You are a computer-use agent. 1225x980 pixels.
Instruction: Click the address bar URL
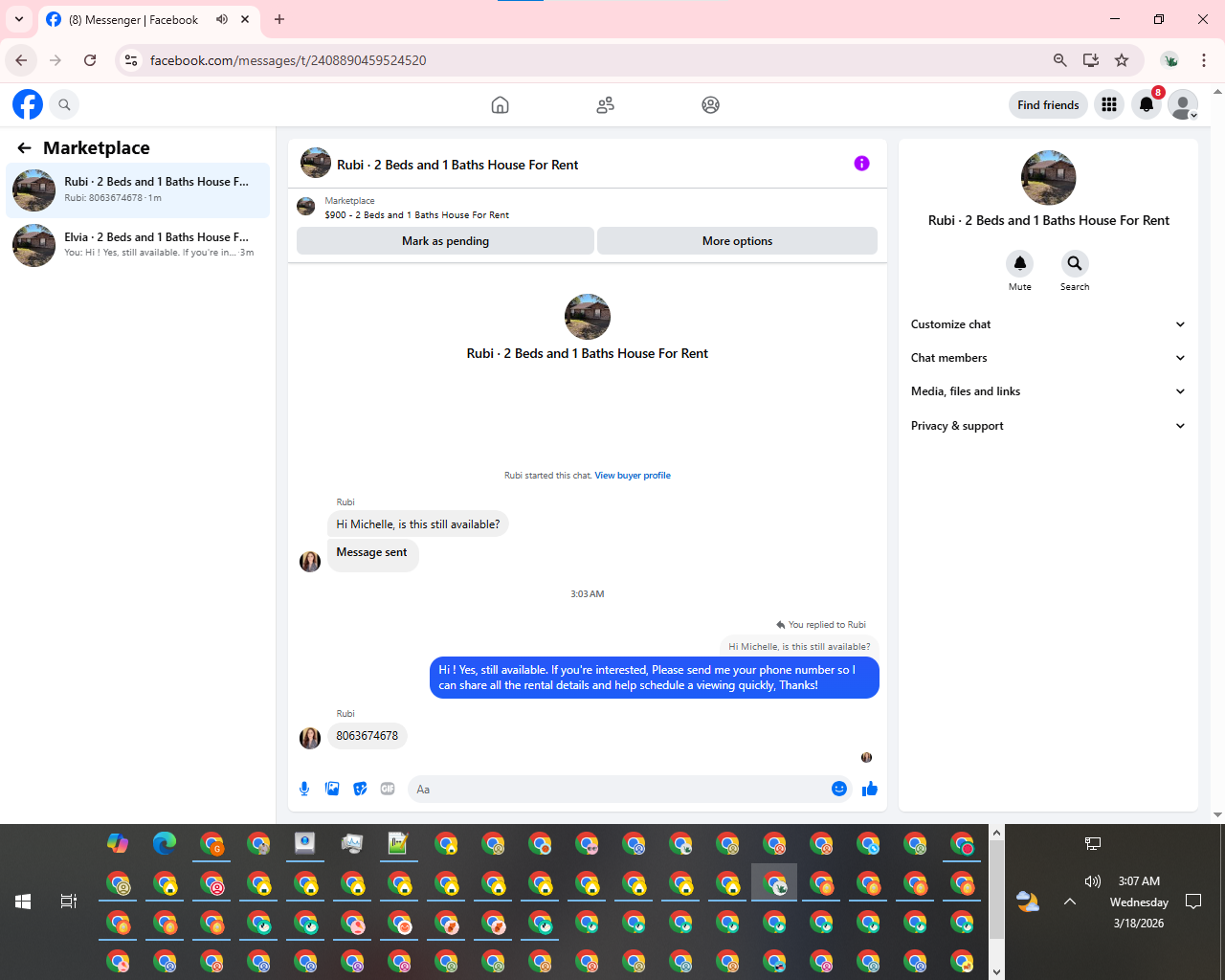(x=288, y=60)
